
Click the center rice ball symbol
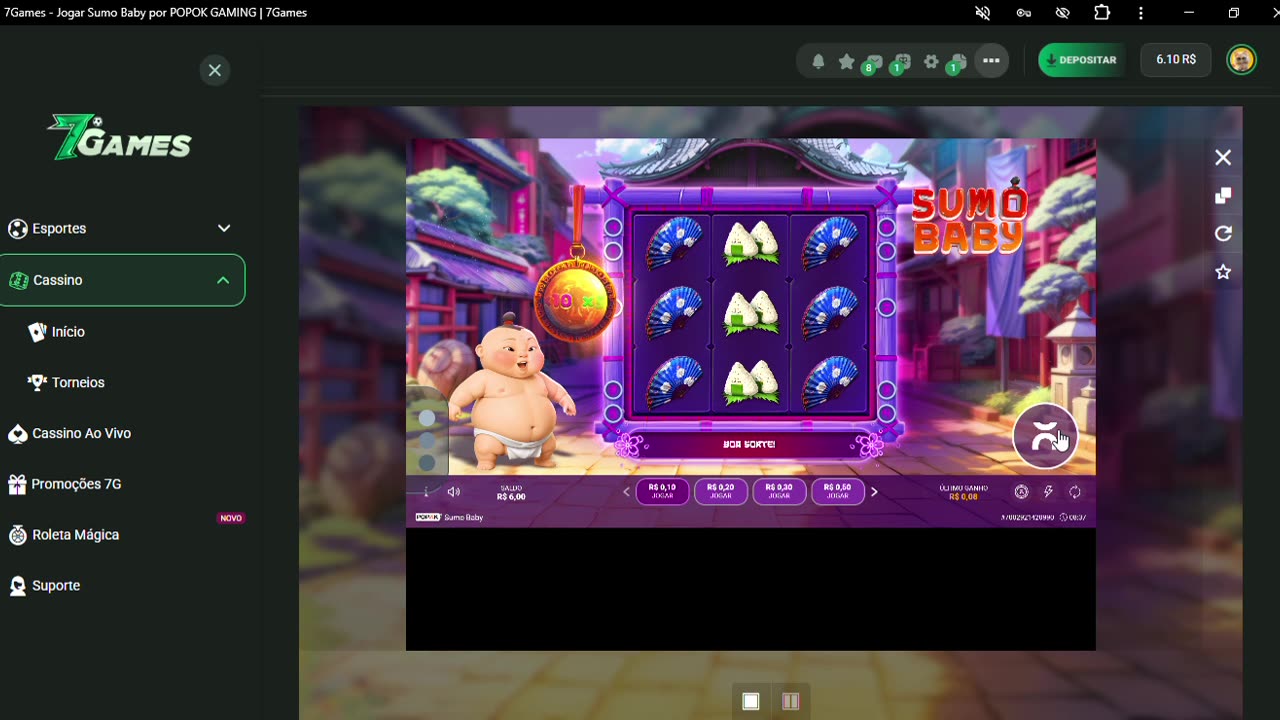[x=751, y=311]
